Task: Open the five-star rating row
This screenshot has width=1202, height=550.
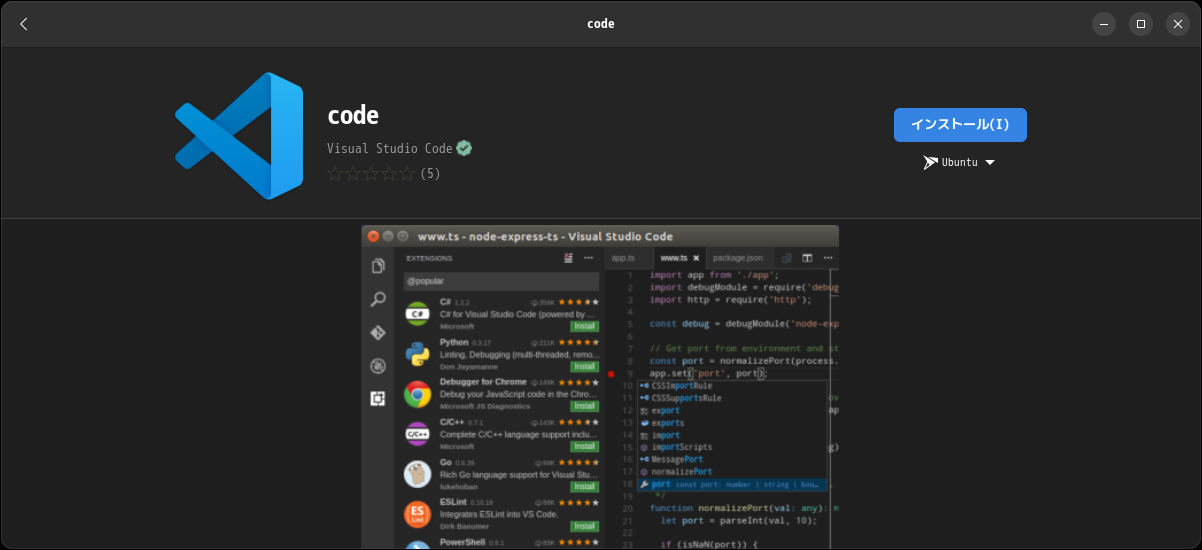Action: (371, 174)
